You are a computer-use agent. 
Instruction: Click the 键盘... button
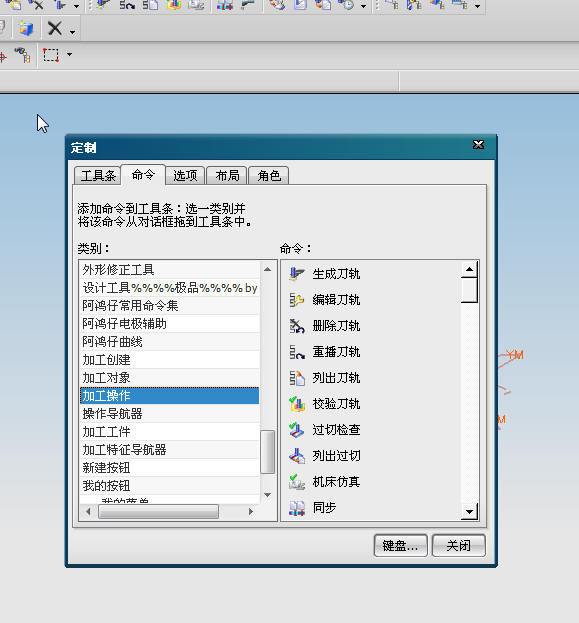coord(401,546)
